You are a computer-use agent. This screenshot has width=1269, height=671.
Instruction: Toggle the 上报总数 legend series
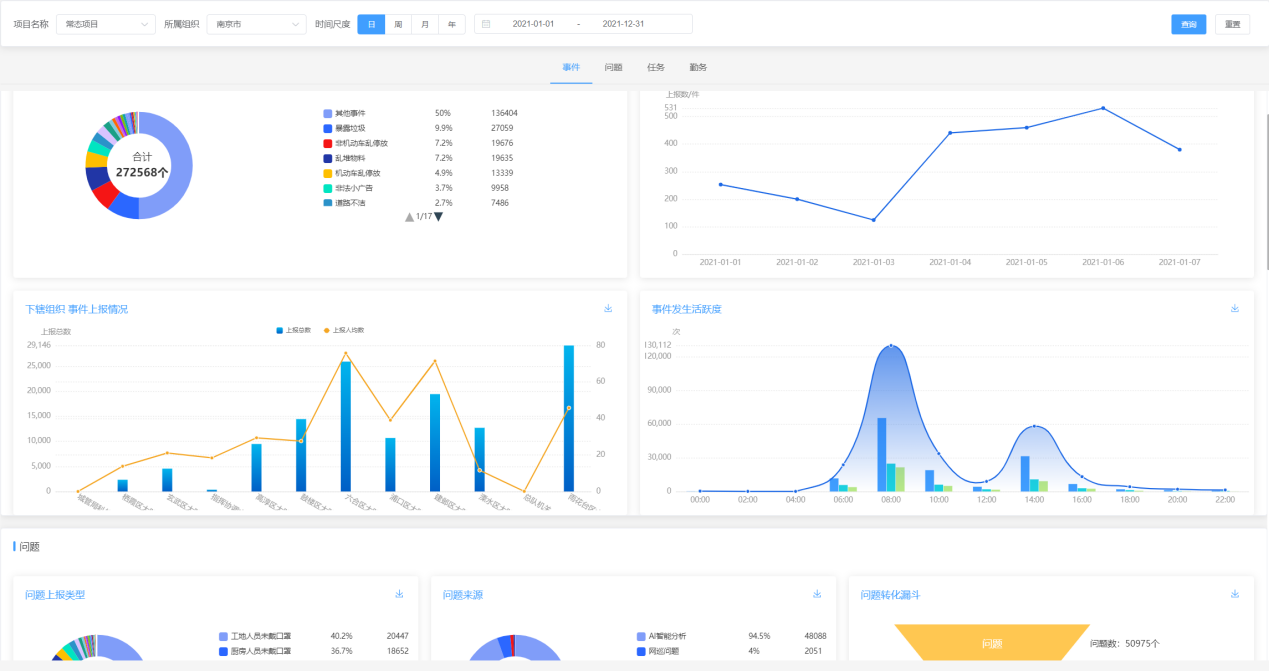tap(294, 329)
